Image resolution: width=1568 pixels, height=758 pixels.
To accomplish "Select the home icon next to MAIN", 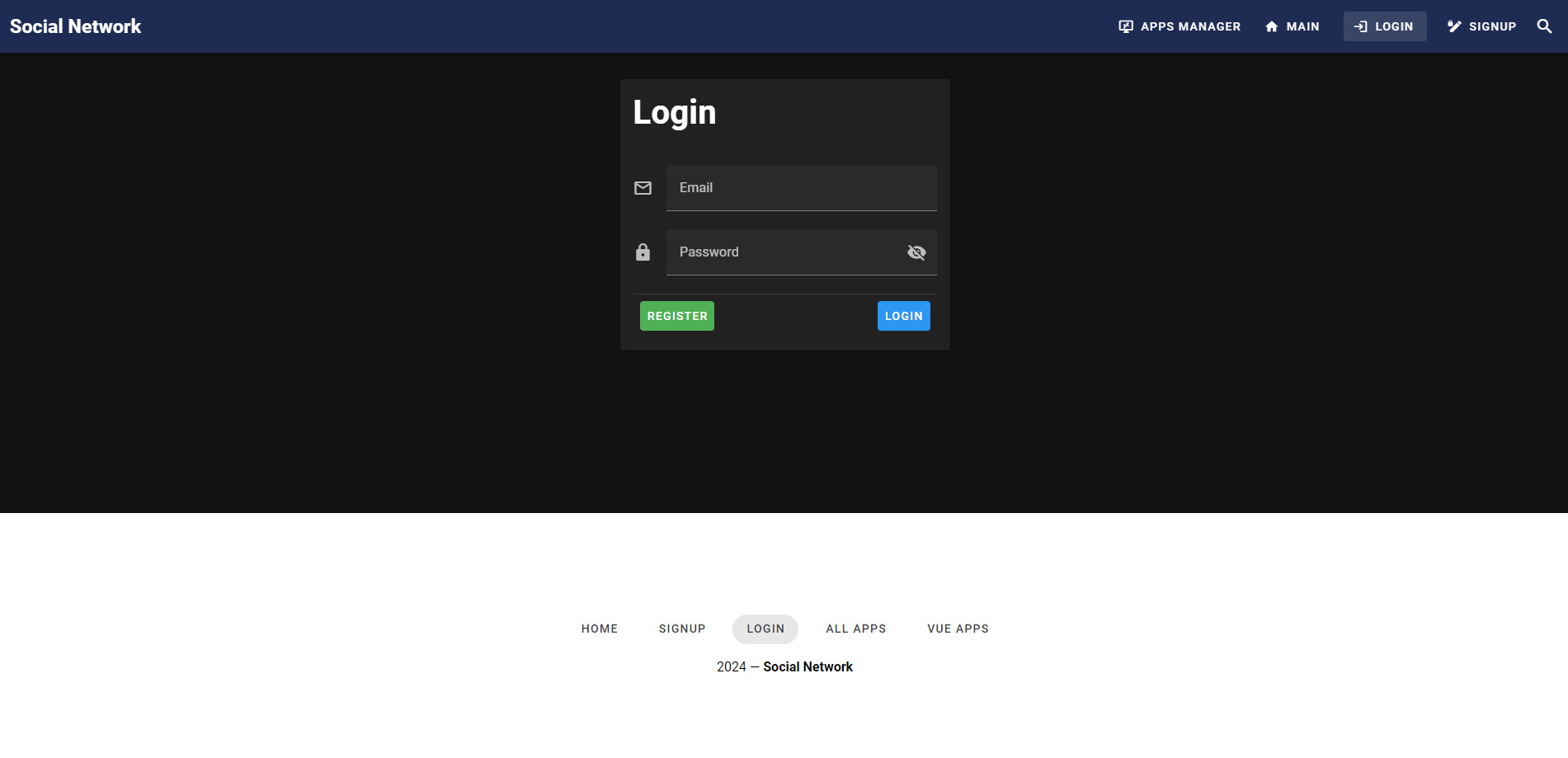I will tap(1269, 26).
